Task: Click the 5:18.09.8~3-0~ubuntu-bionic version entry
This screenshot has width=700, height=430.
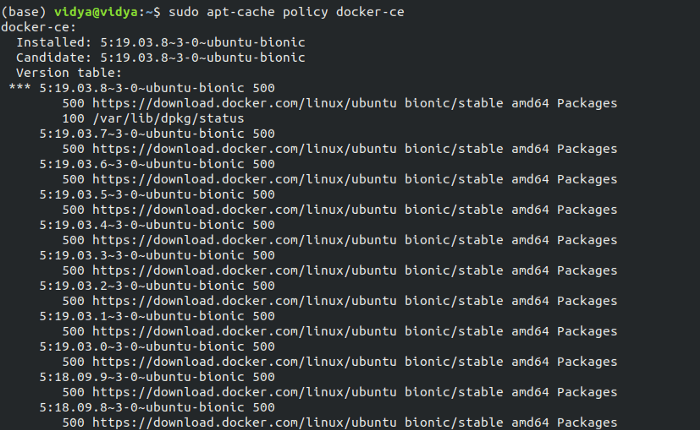Action: [142, 407]
